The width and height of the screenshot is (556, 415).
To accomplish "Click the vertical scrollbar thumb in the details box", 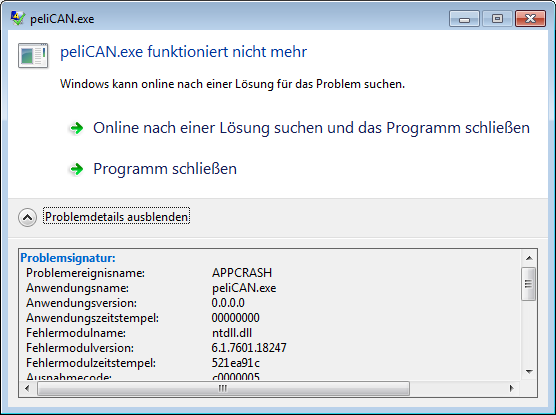I will tap(528, 284).
